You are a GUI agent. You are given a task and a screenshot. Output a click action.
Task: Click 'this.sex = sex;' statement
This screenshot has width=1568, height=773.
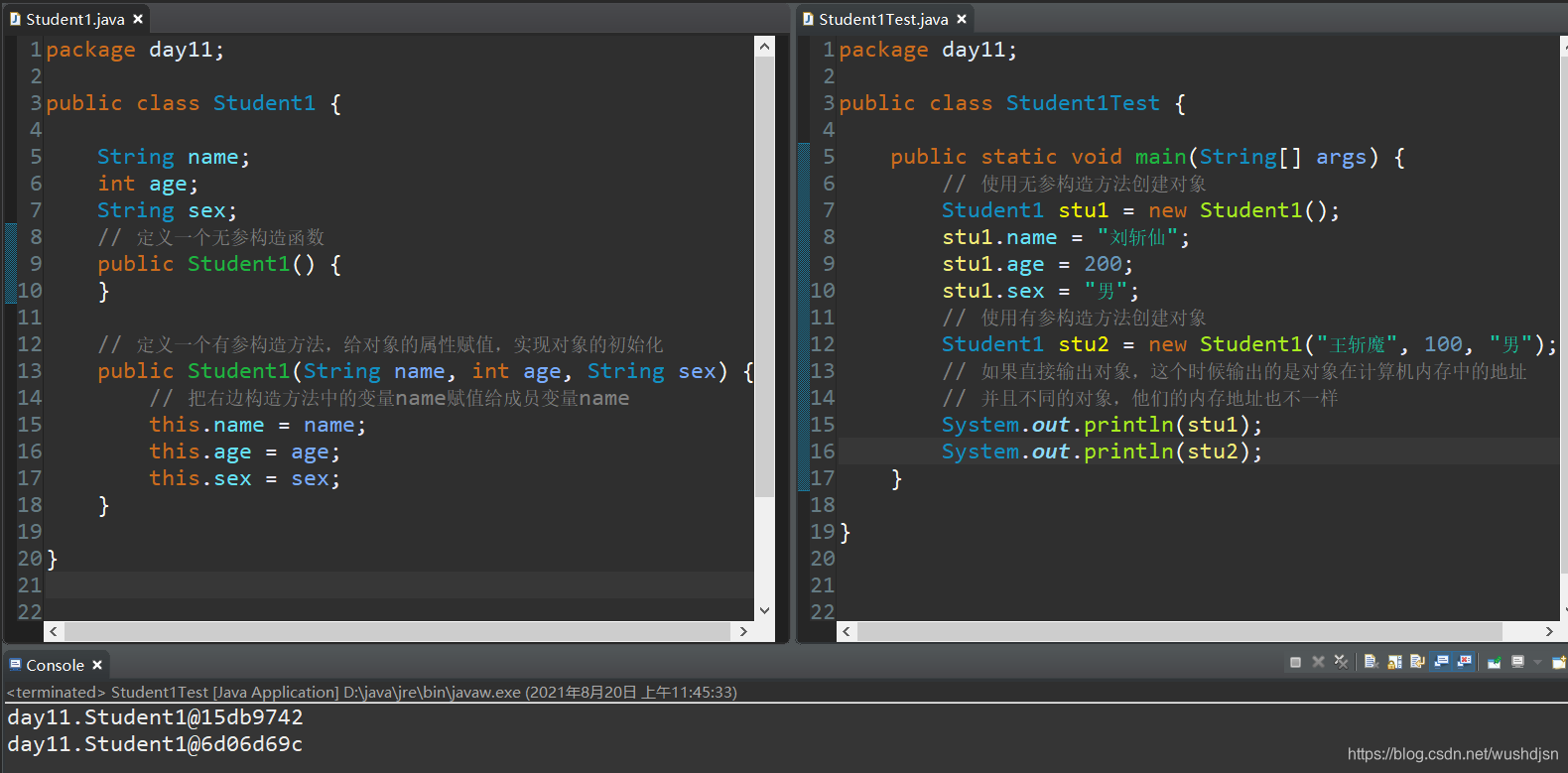point(245,478)
